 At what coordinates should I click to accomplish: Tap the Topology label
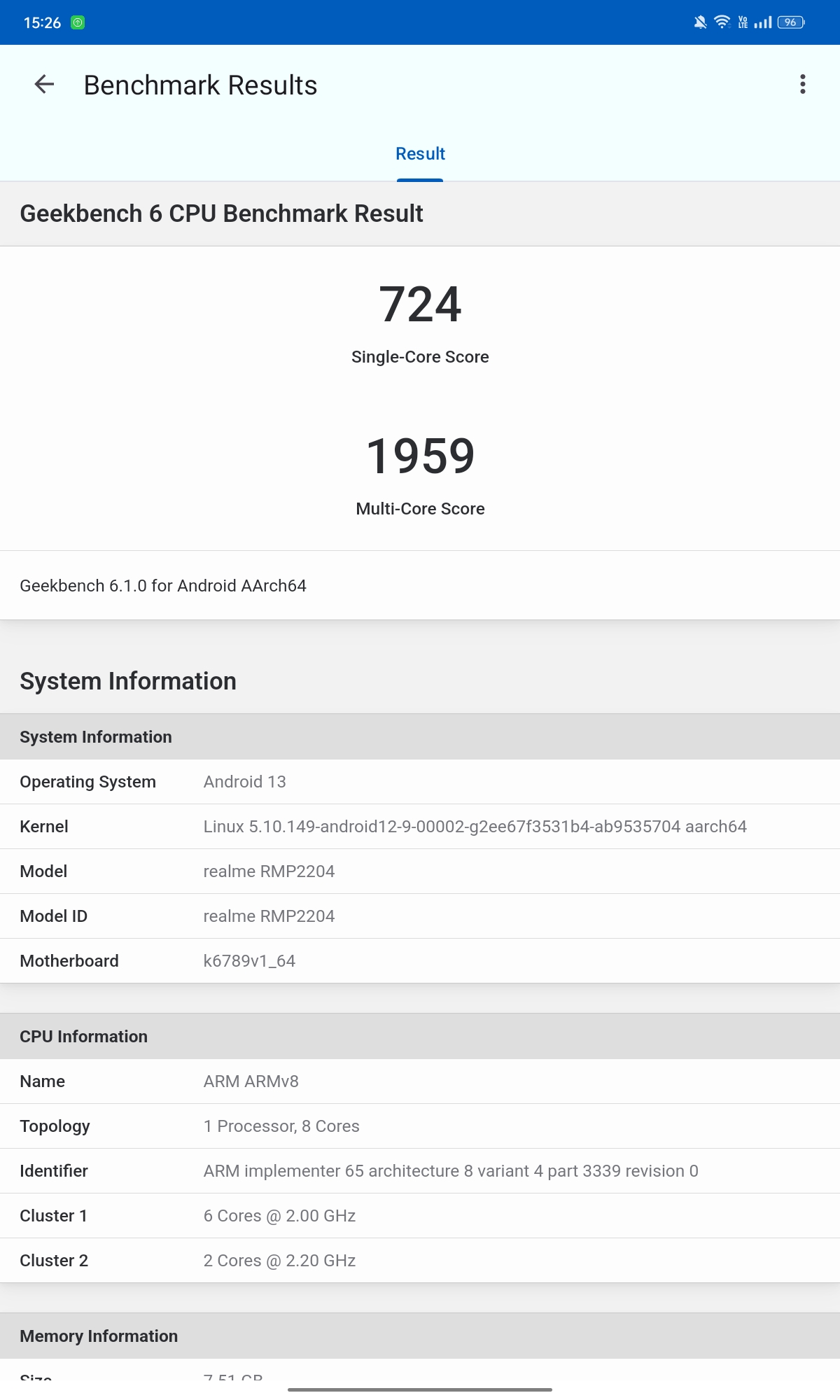(x=55, y=1126)
